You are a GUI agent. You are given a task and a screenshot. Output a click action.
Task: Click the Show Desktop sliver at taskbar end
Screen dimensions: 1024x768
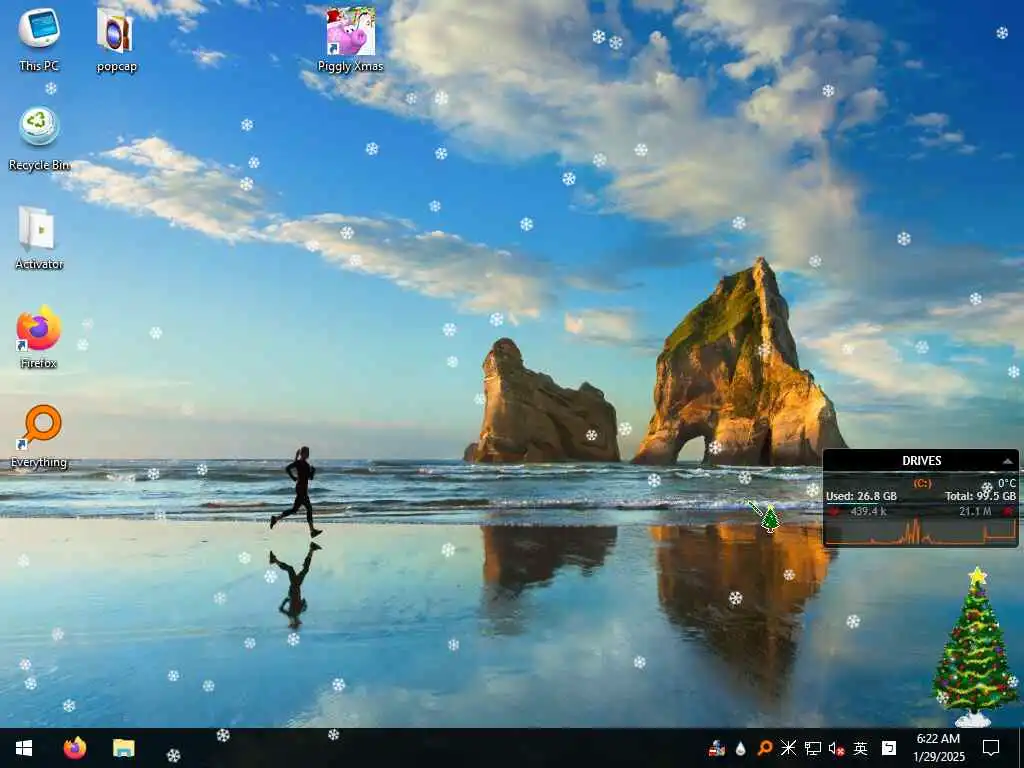point(1021,748)
